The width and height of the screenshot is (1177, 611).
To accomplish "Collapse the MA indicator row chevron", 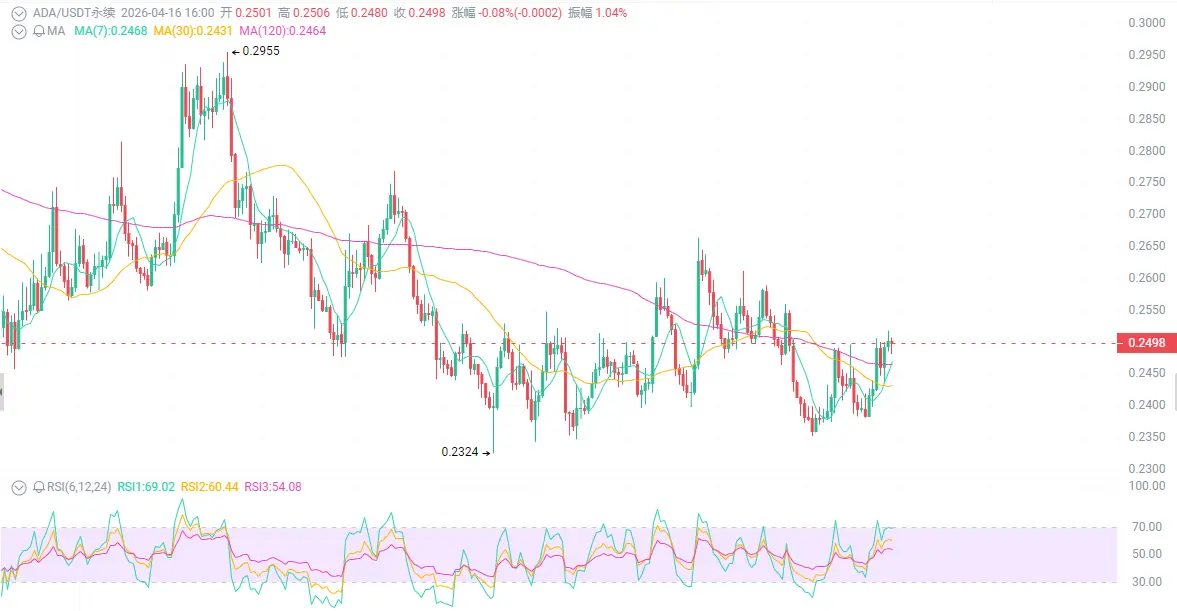I will [x=19, y=32].
